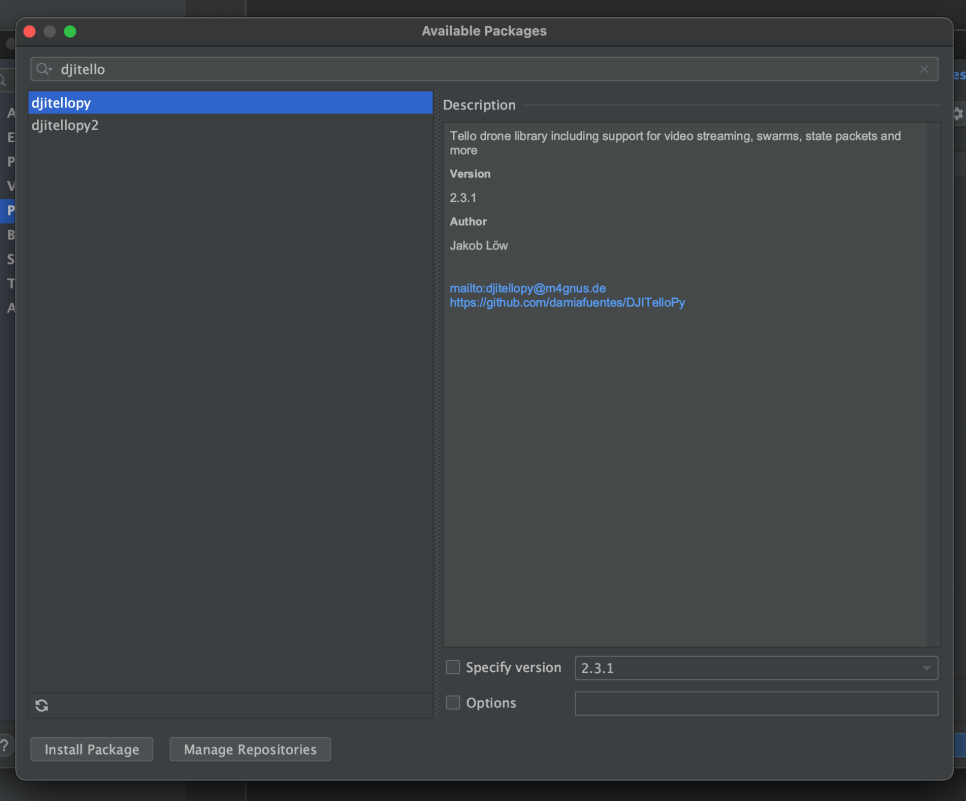
Task: Click the green zoom window button
Action: pos(70,31)
